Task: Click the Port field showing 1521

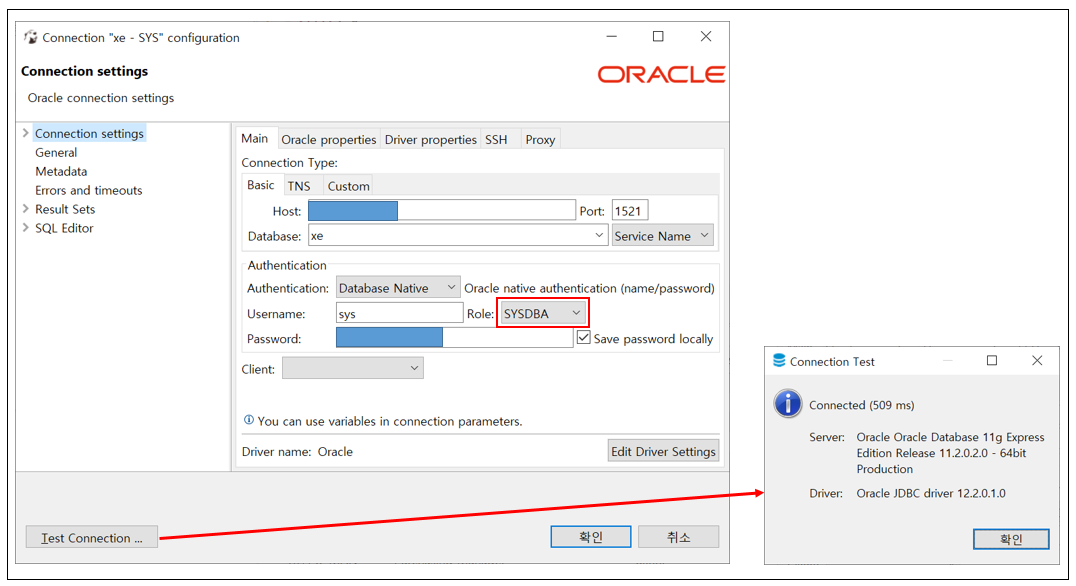Action: point(630,210)
